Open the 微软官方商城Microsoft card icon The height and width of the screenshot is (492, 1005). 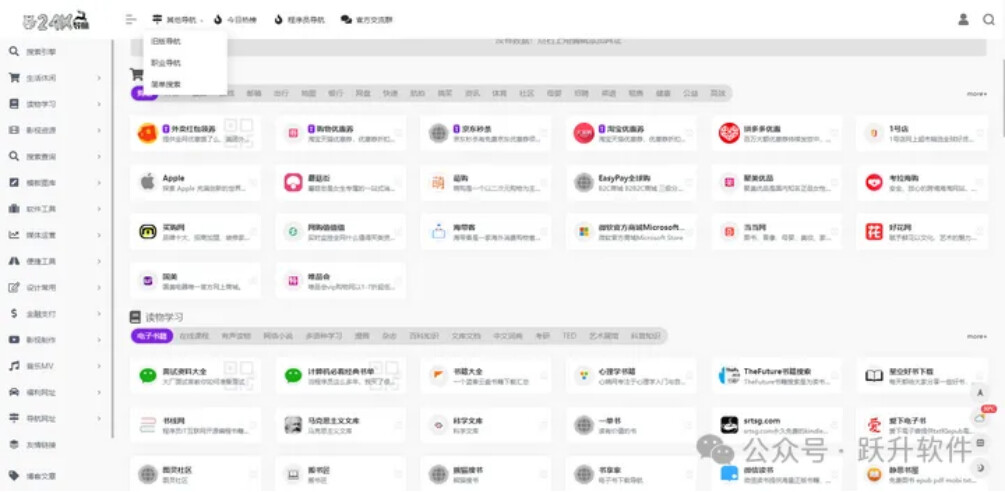583,231
